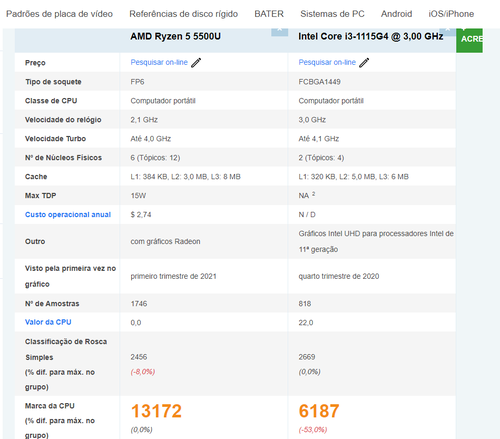Image resolution: width=500 pixels, height=439 pixels.
Task: Click the pencil icon under AMD Ryzen price
Action: 196,63
